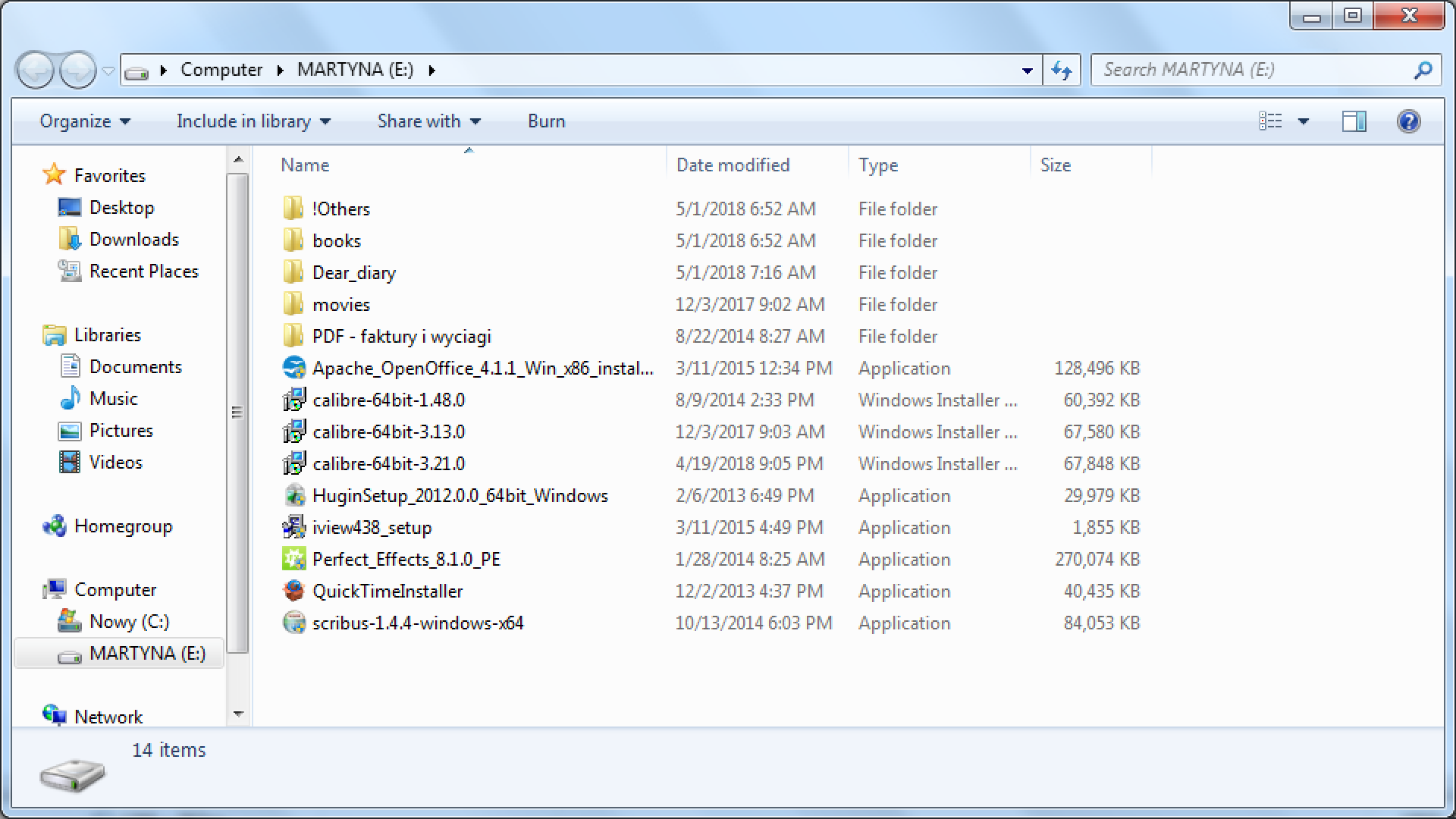Click MARTYNA (E:) in the address breadcrumb
Viewport: 1456px width, 819px height.
point(355,70)
